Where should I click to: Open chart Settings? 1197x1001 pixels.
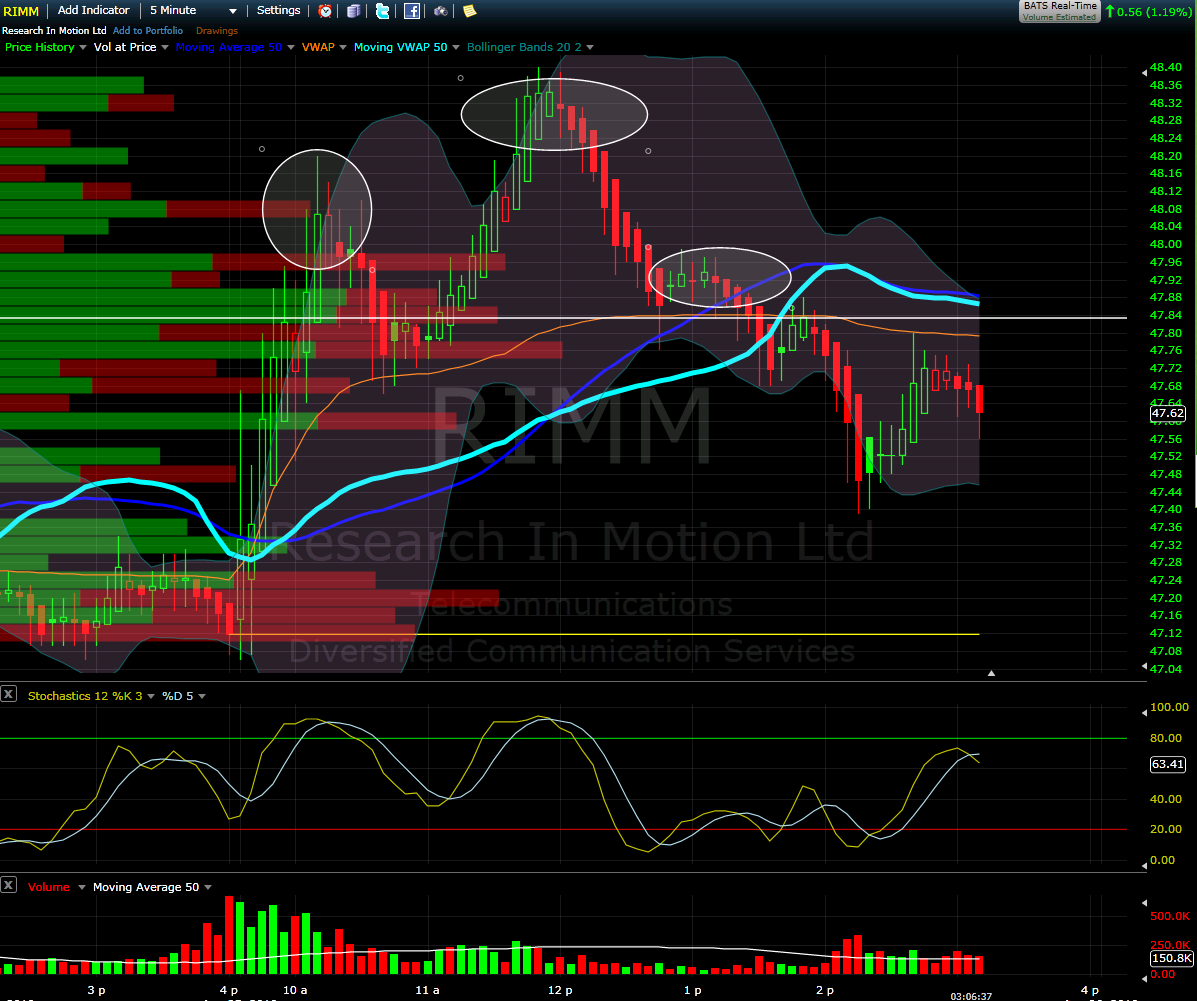(278, 11)
